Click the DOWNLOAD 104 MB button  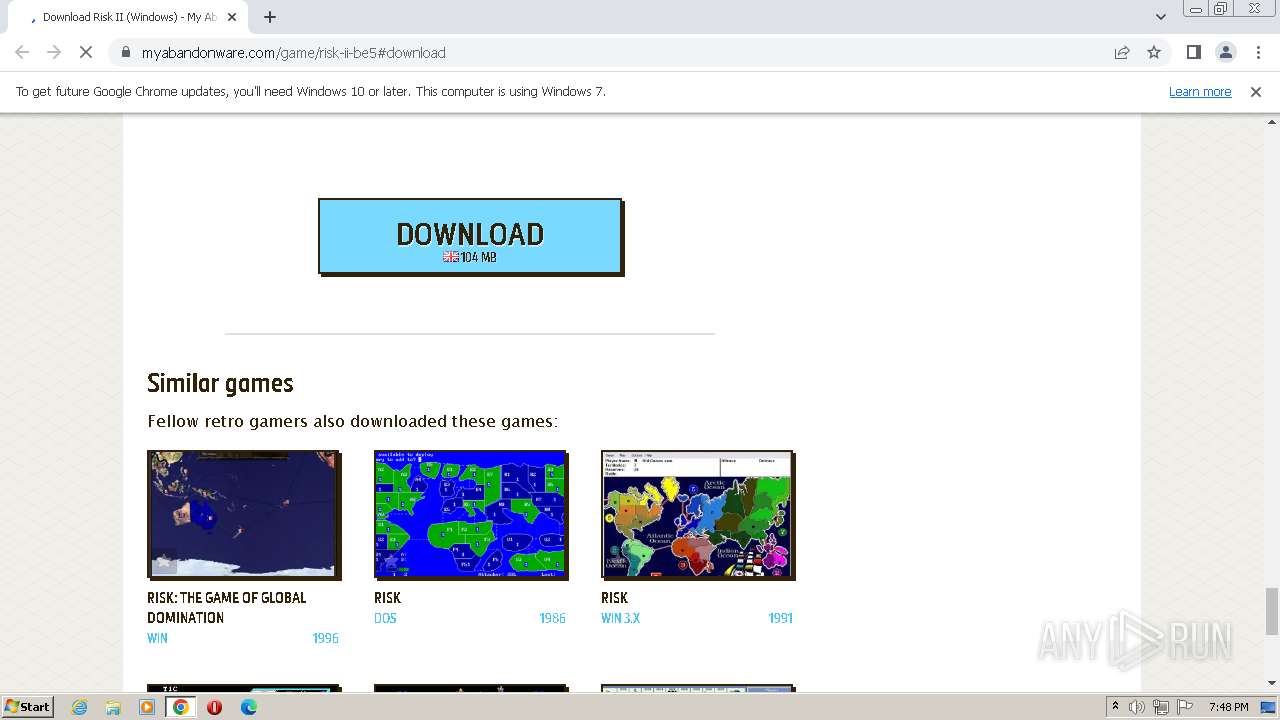[x=470, y=236]
